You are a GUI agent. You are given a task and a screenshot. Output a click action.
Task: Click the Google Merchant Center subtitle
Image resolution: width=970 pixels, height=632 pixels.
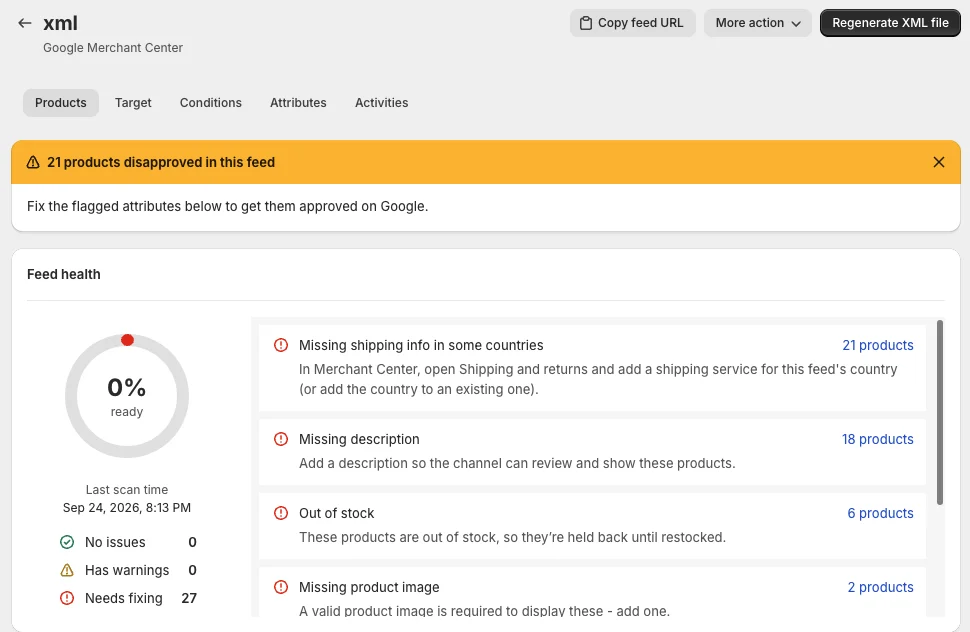pyautogui.click(x=113, y=48)
